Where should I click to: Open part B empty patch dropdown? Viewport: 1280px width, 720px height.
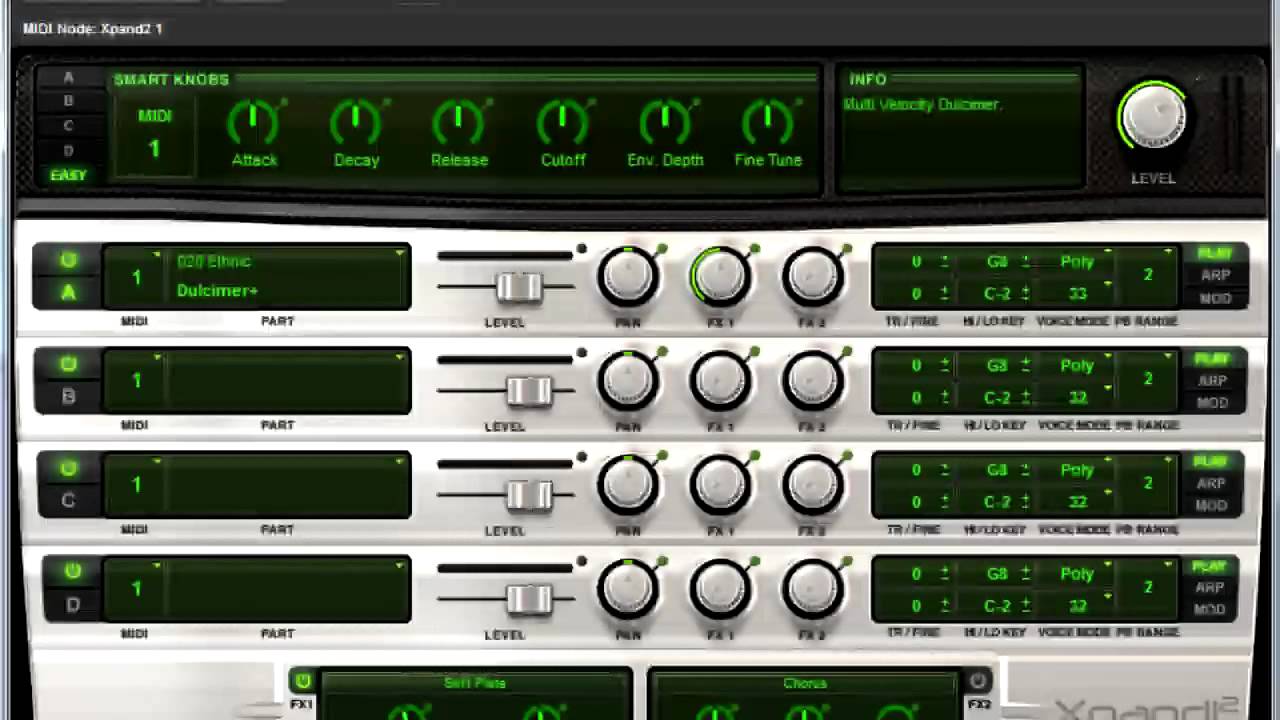(290, 381)
